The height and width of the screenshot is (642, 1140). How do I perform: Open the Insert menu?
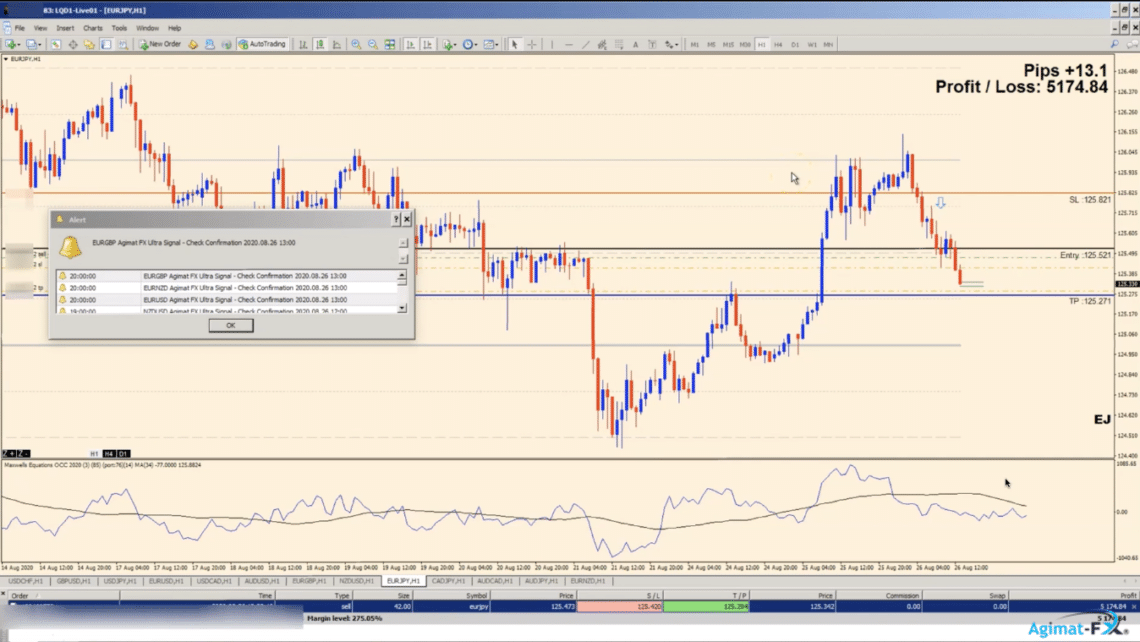tap(66, 27)
